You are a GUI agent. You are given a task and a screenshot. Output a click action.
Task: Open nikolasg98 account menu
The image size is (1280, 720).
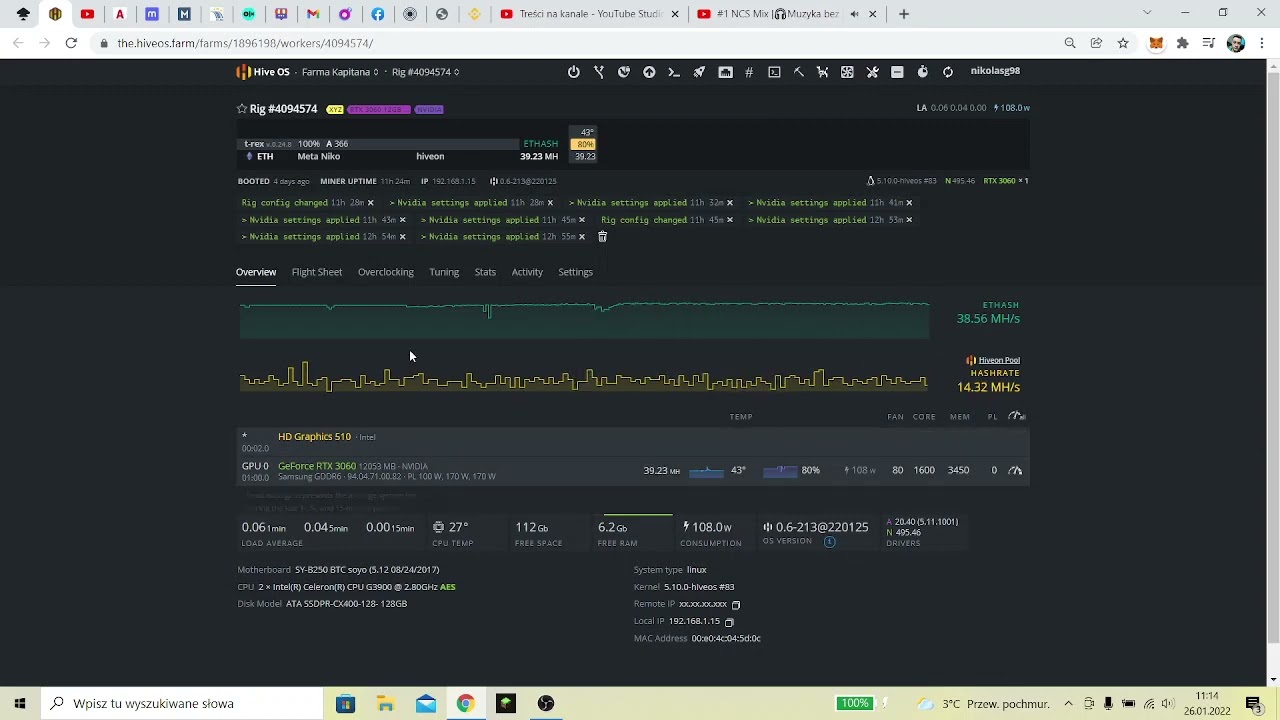pos(995,71)
